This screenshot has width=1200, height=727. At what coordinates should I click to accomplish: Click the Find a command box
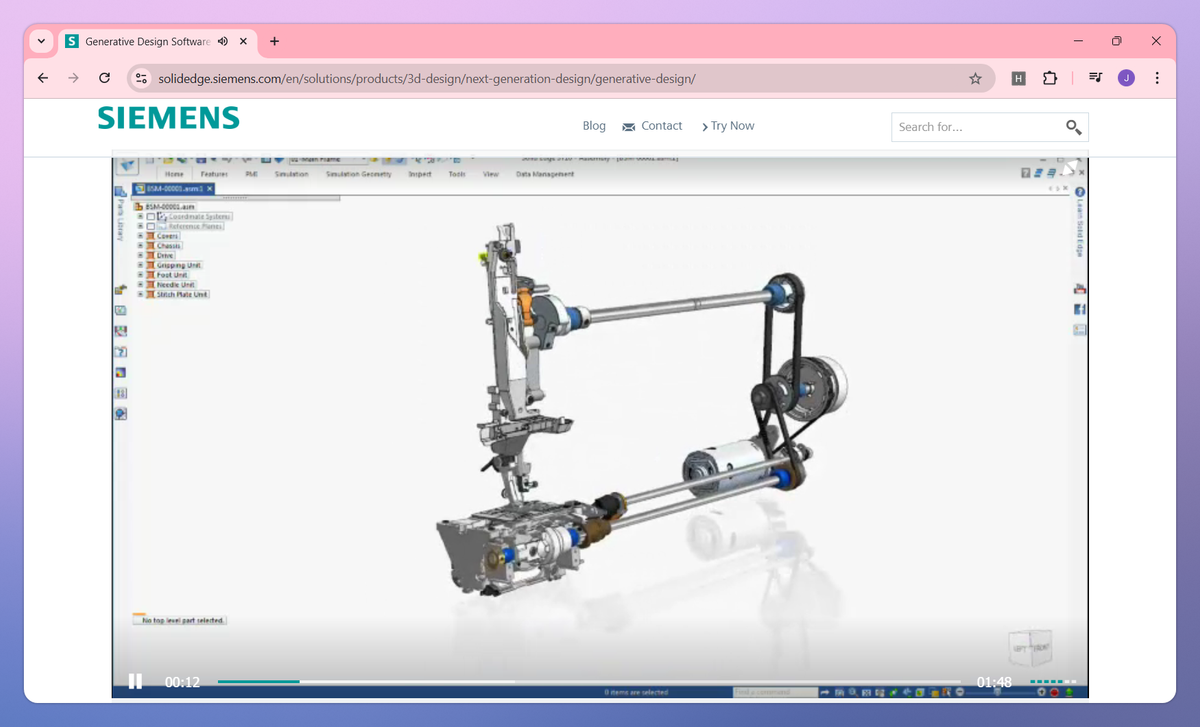click(775, 692)
